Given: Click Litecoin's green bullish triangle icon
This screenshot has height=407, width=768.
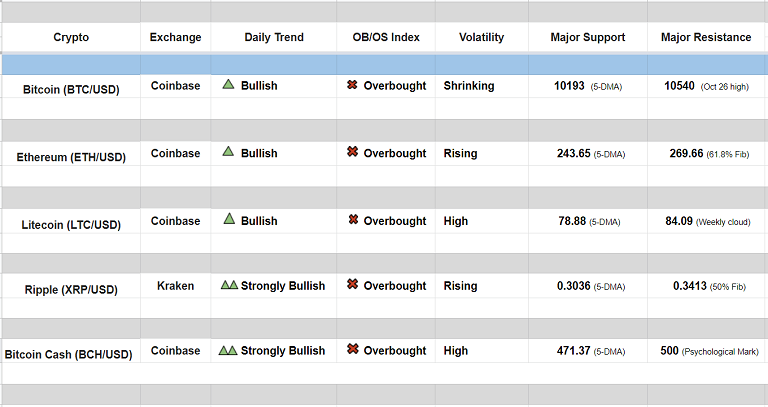Looking at the screenshot, I should (228, 219).
